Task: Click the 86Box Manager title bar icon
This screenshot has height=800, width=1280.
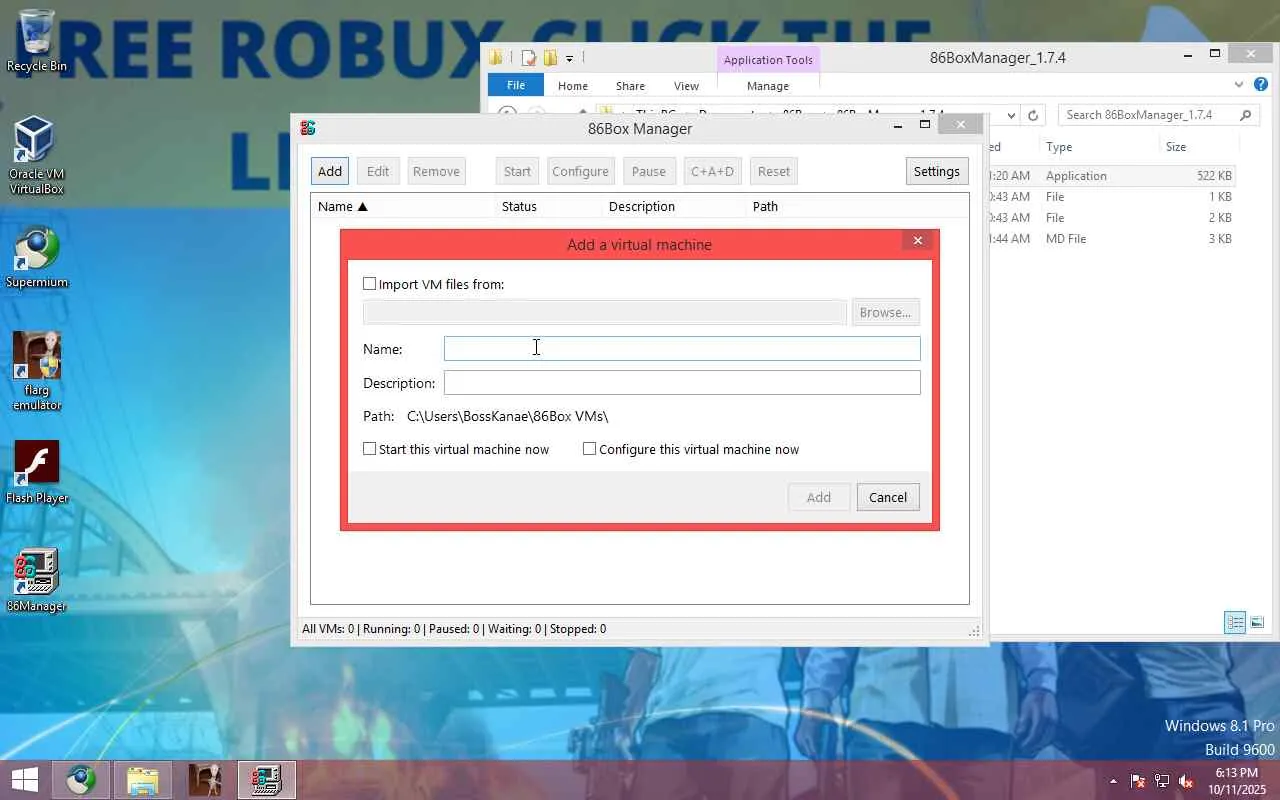Action: point(308,128)
